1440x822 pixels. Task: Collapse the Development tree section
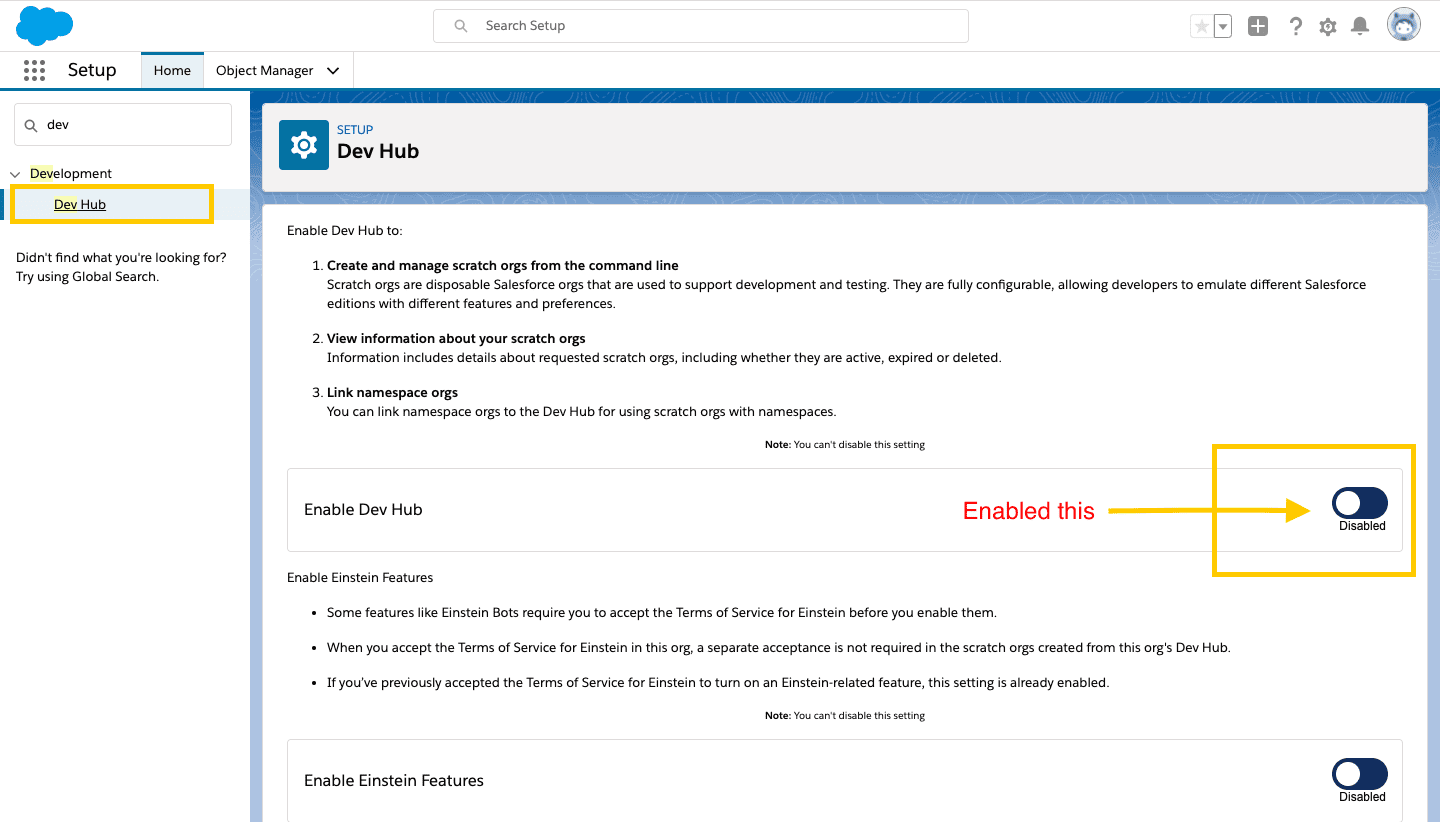coord(15,174)
